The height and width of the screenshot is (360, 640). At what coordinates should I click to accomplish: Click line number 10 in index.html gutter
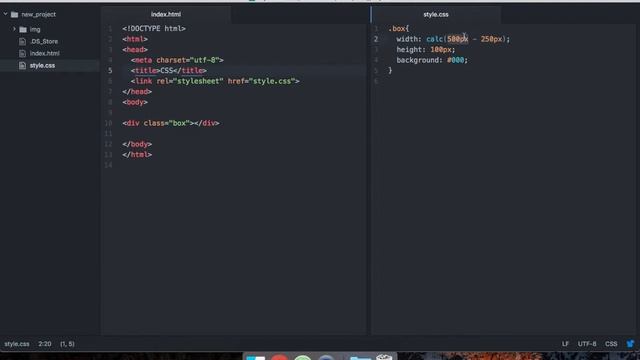click(108, 123)
